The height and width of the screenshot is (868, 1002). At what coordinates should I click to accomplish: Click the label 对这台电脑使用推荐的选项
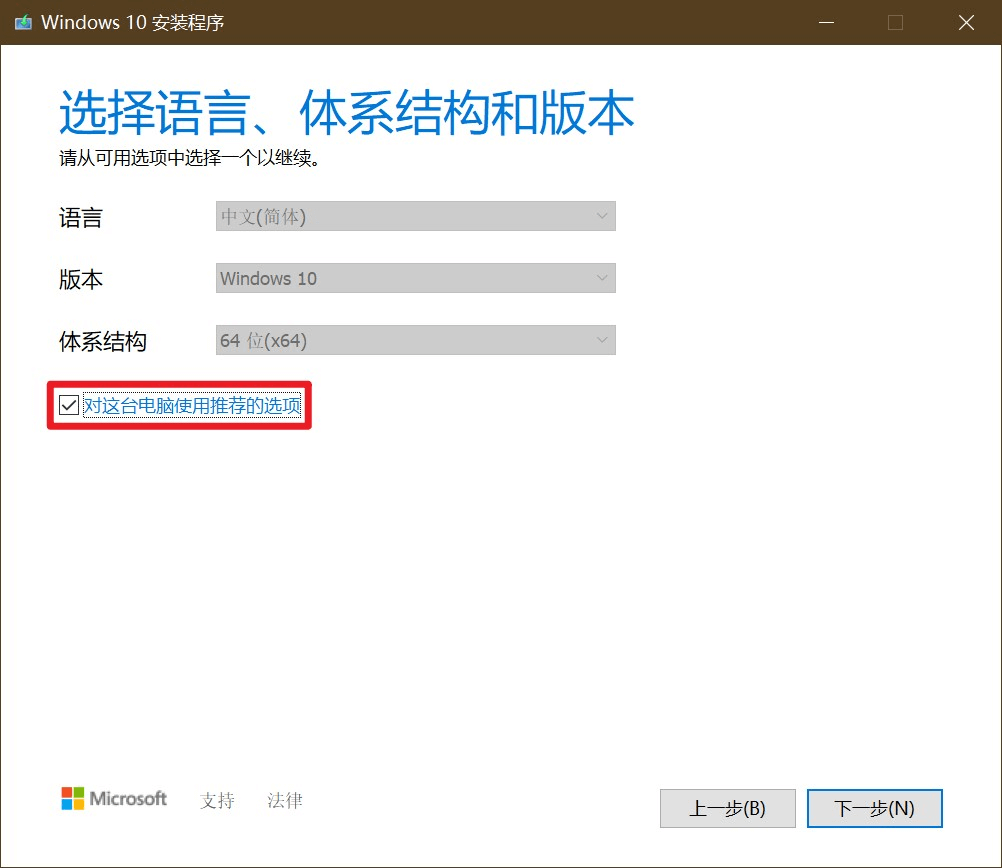click(190, 404)
